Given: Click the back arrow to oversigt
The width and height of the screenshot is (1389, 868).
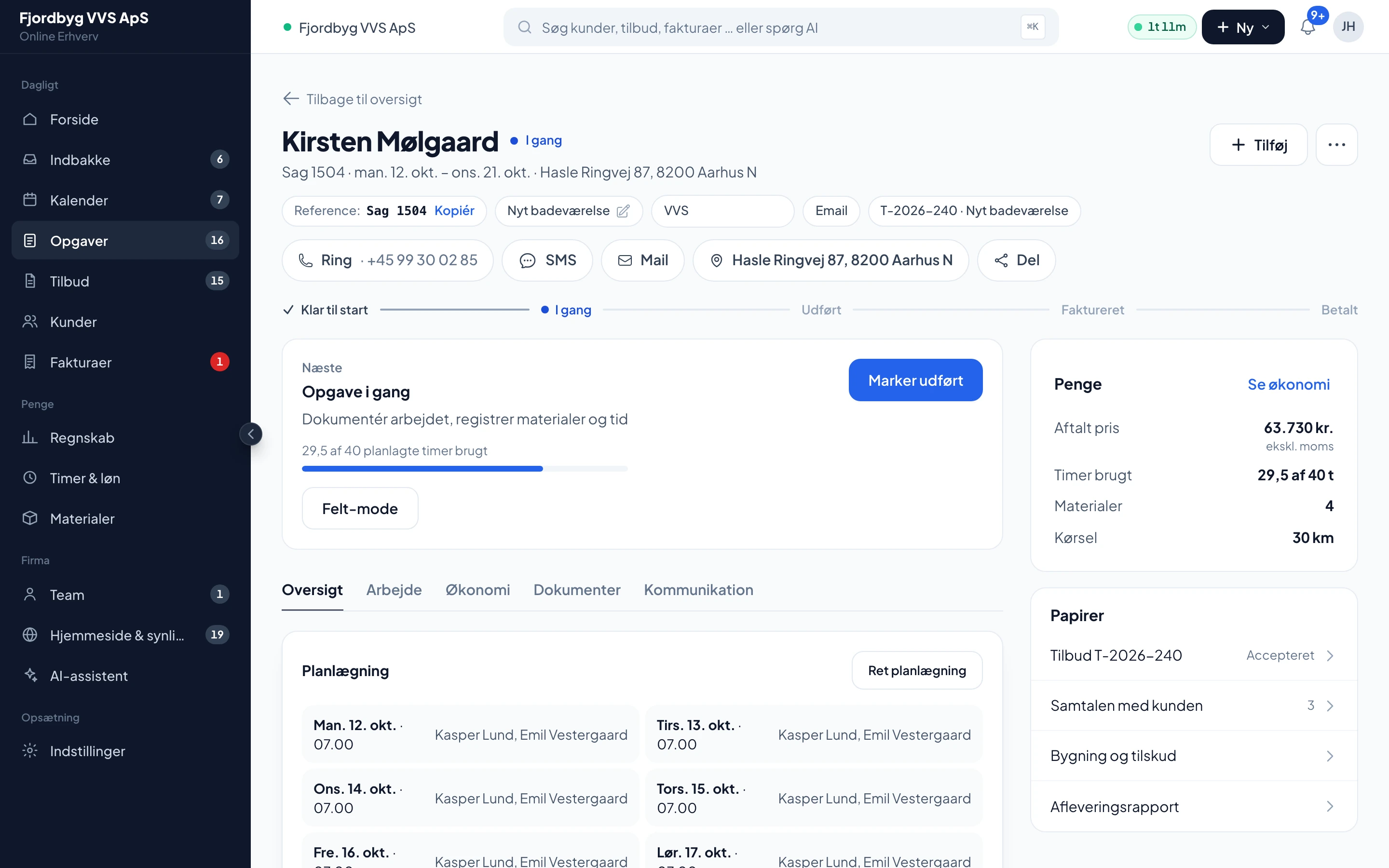Looking at the screenshot, I should [291, 99].
